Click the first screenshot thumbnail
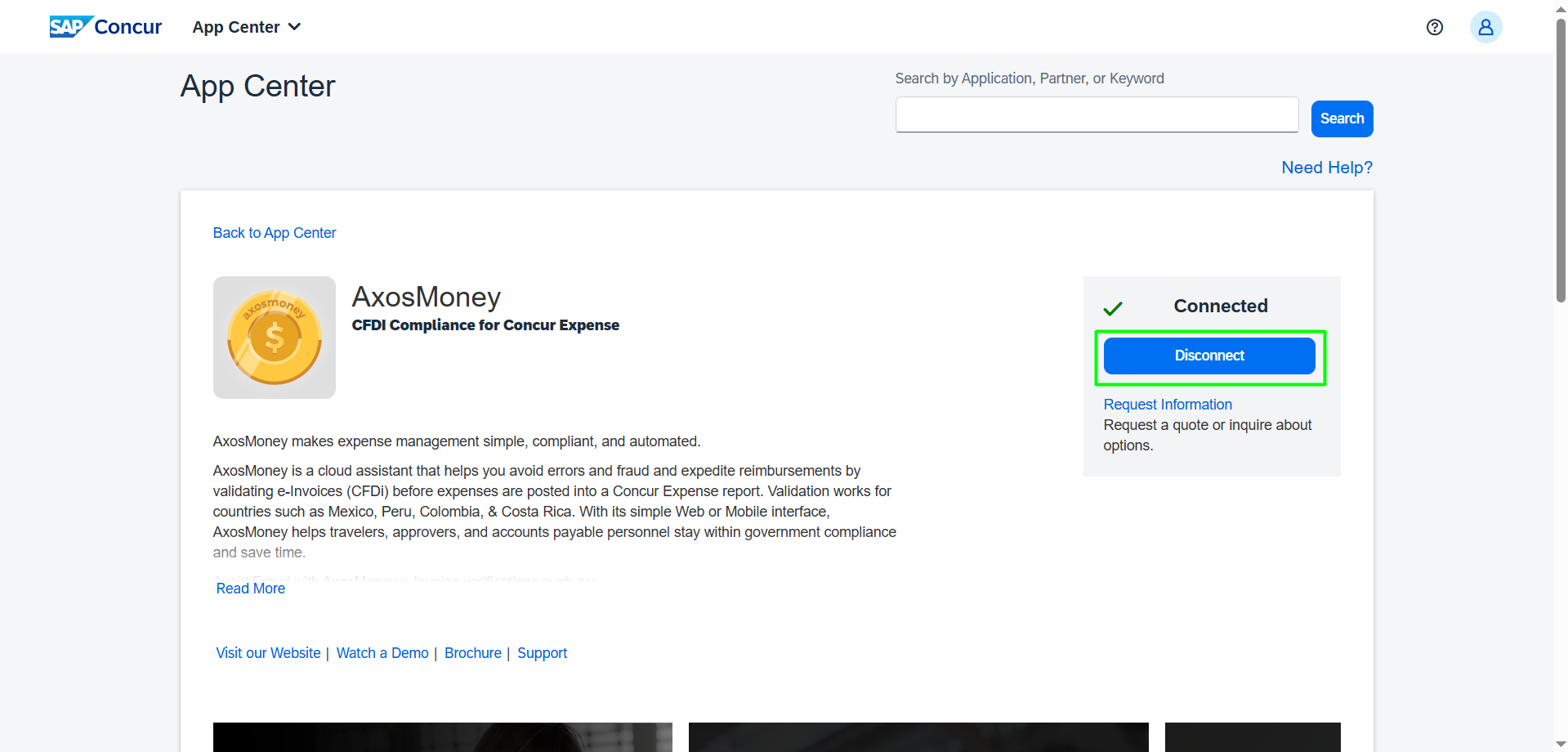1568x752 pixels. coord(442,736)
